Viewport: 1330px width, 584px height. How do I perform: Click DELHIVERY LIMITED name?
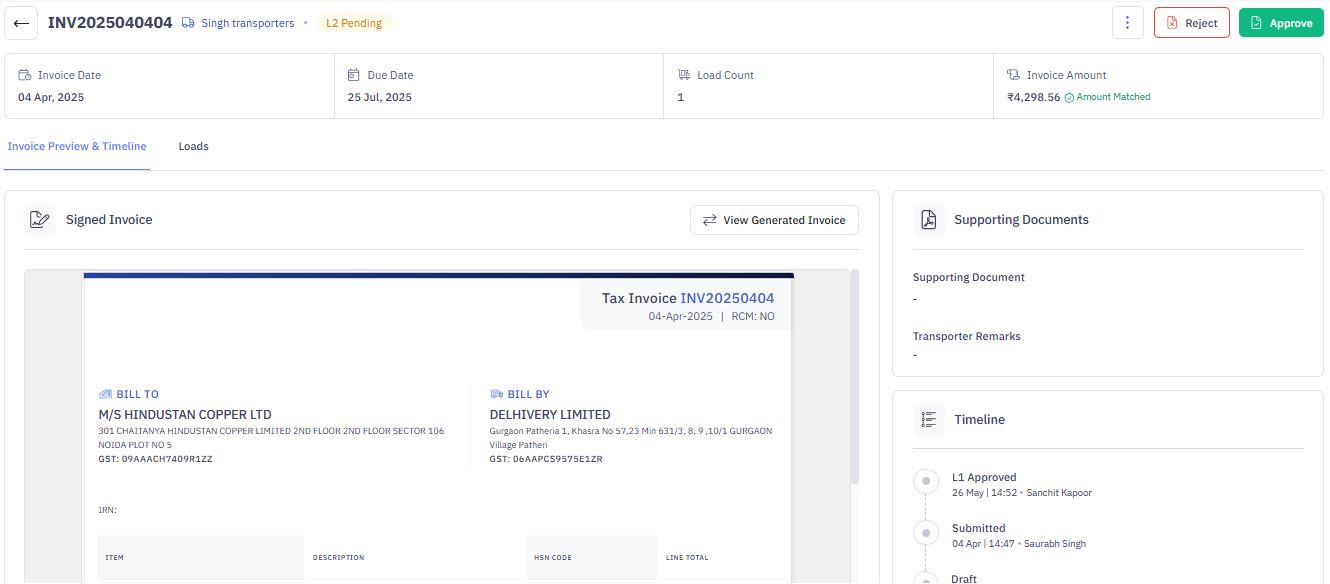(550, 415)
